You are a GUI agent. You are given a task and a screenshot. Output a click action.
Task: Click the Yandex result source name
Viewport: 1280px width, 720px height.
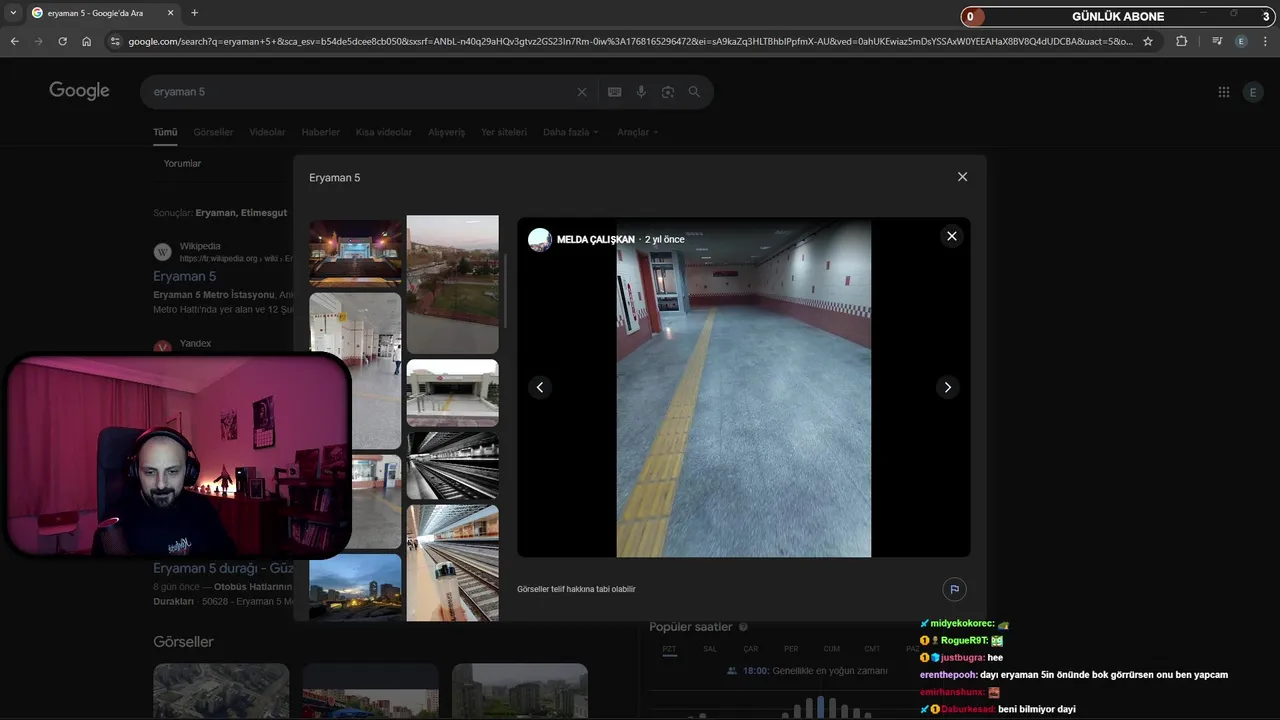195,343
